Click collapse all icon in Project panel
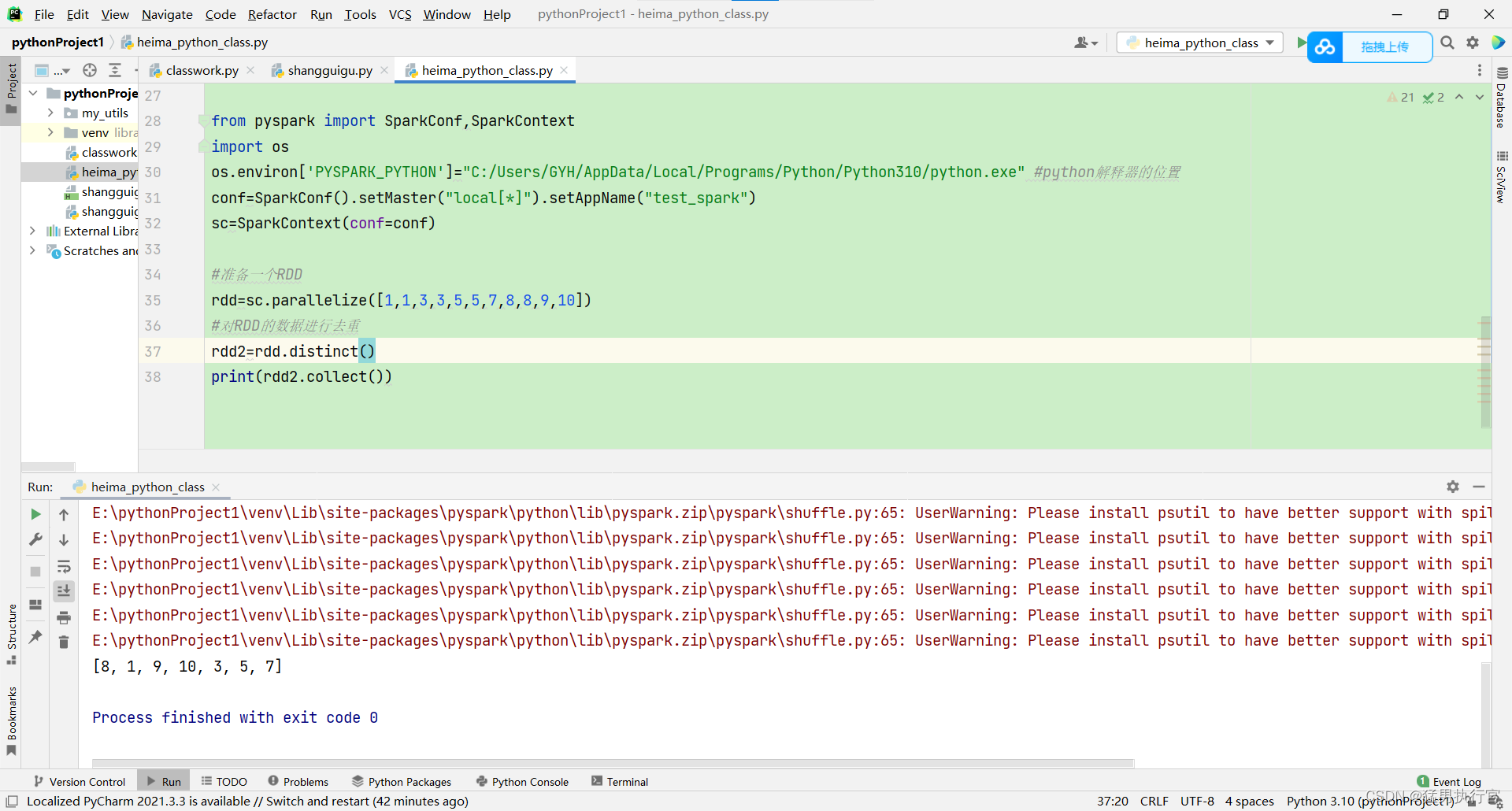 pyautogui.click(x=115, y=70)
